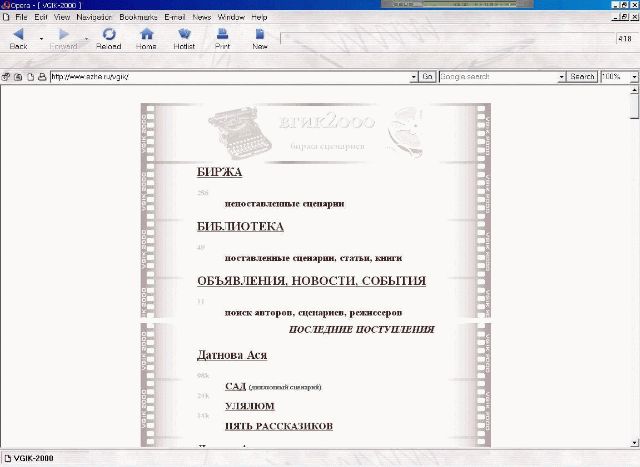
Task: Click the page loading progress bar field
Action: pyautogui.click(x=447, y=39)
